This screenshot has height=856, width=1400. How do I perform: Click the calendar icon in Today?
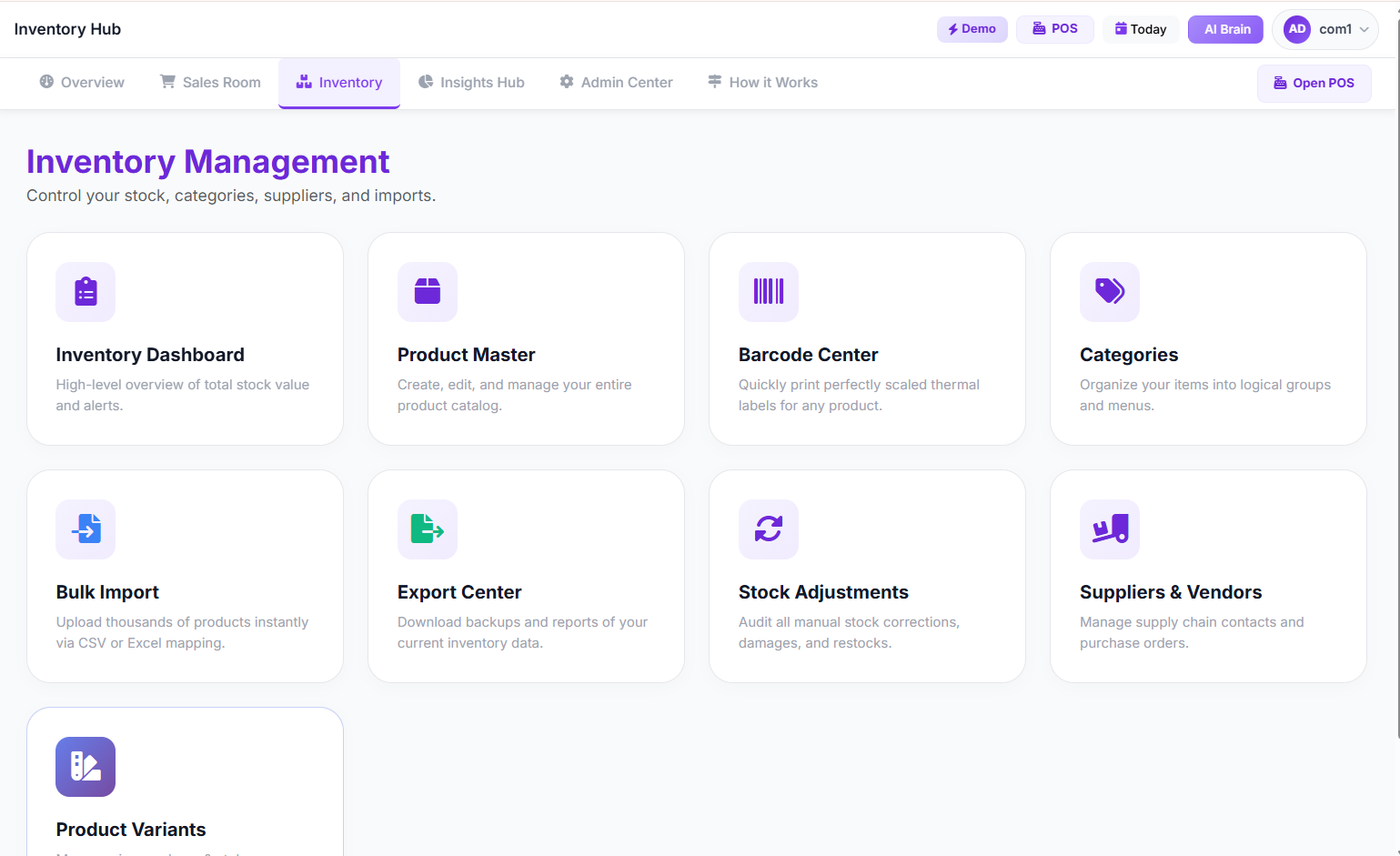(1121, 29)
